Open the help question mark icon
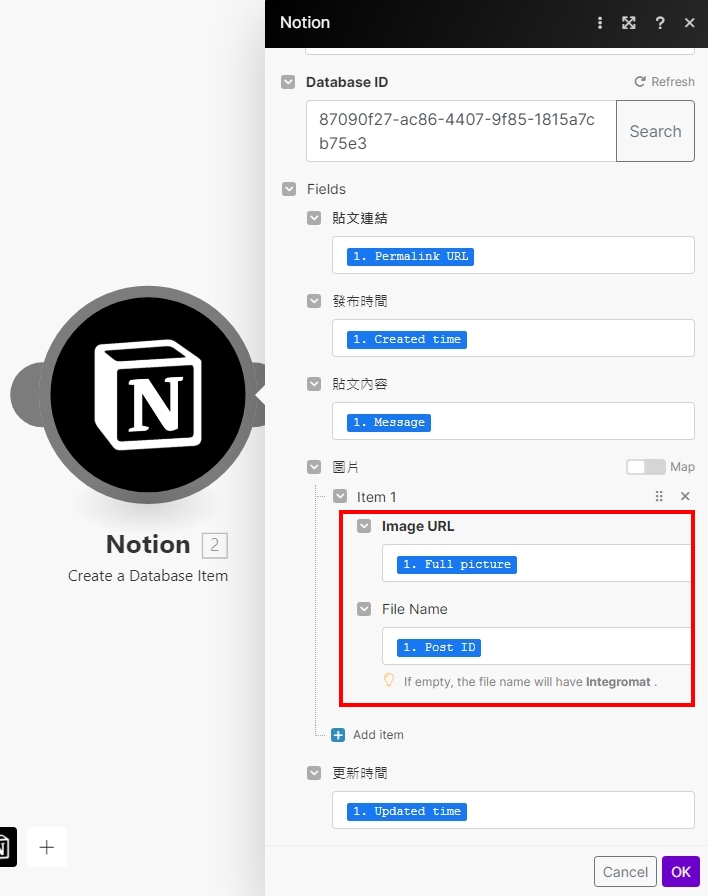 [659, 23]
